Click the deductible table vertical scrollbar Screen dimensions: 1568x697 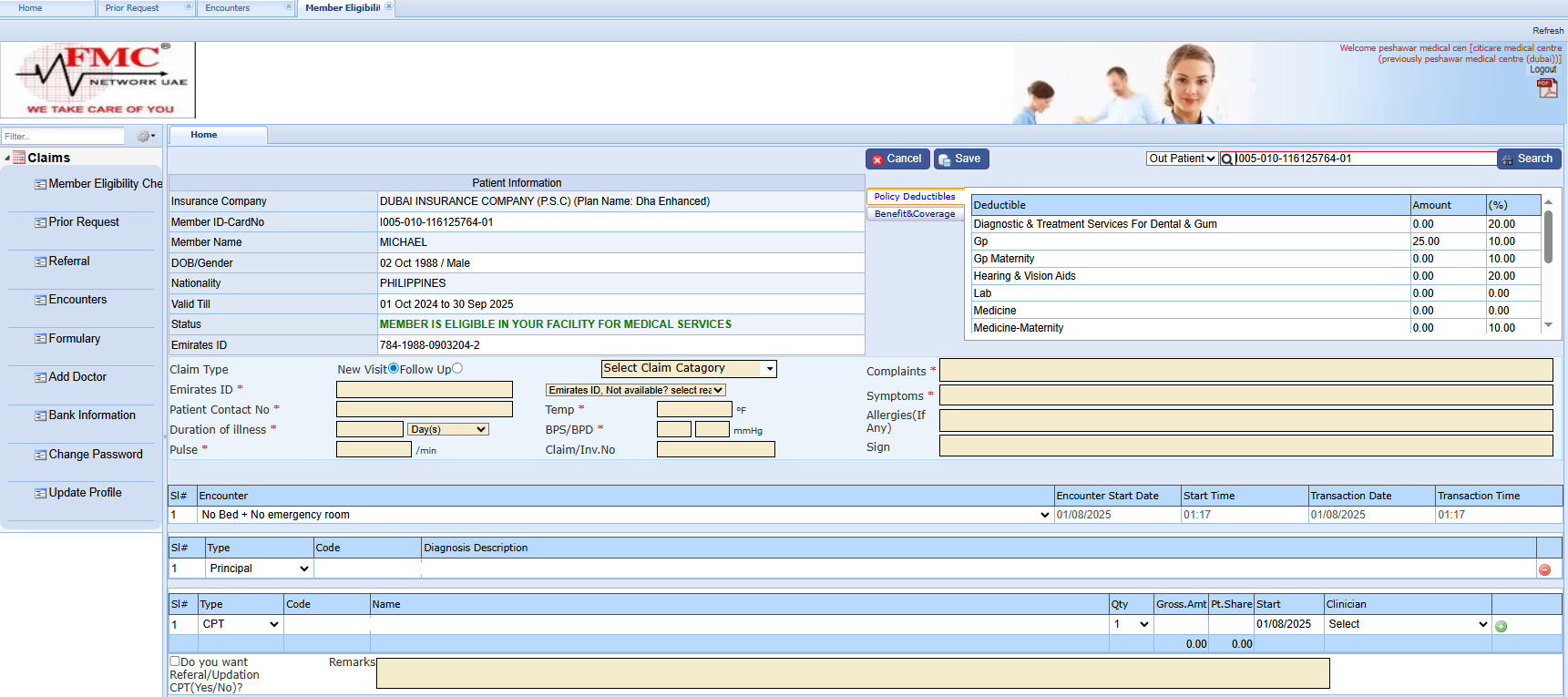[1547, 237]
